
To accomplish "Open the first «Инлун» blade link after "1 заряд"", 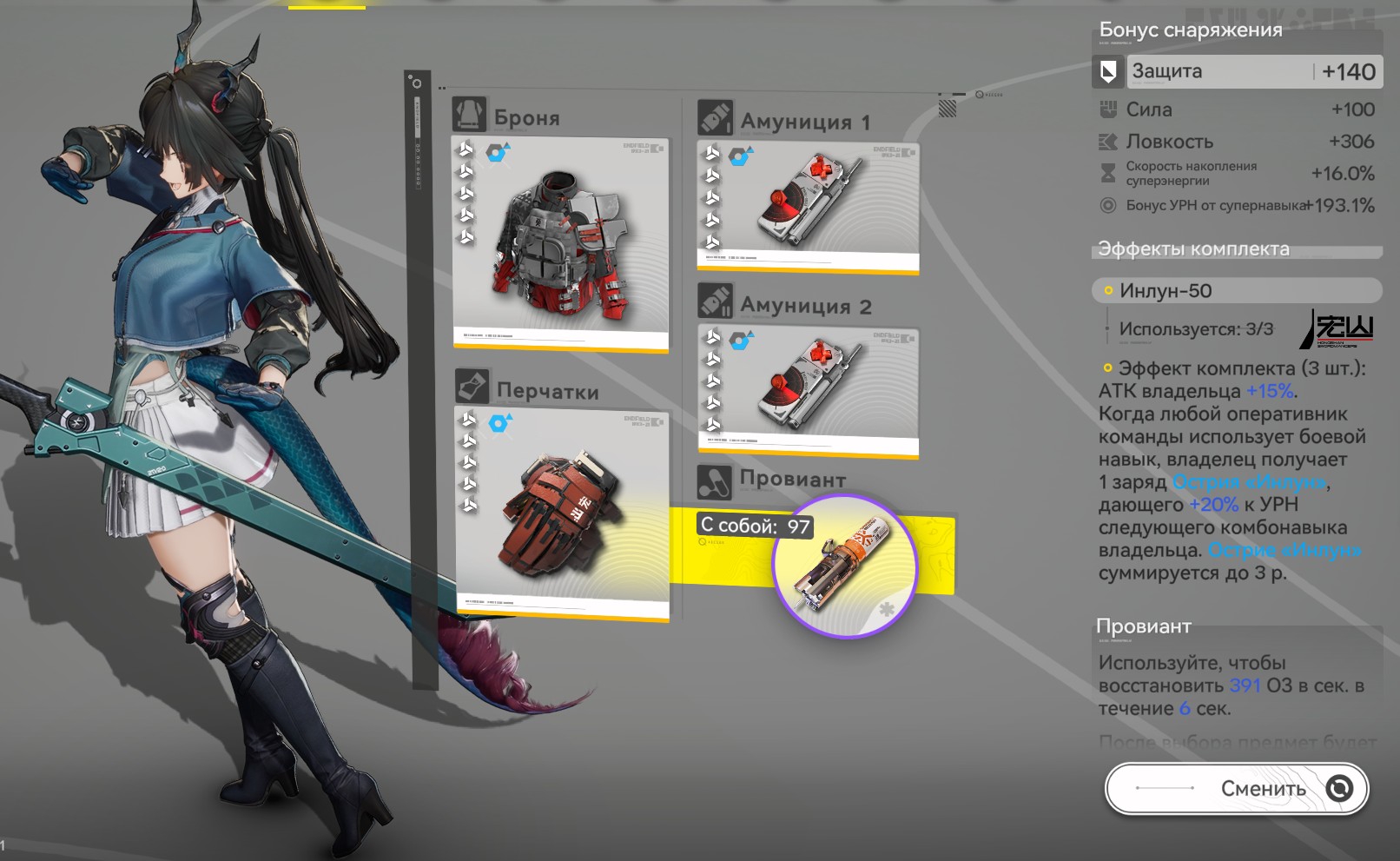I will (x=1250, y=482).
